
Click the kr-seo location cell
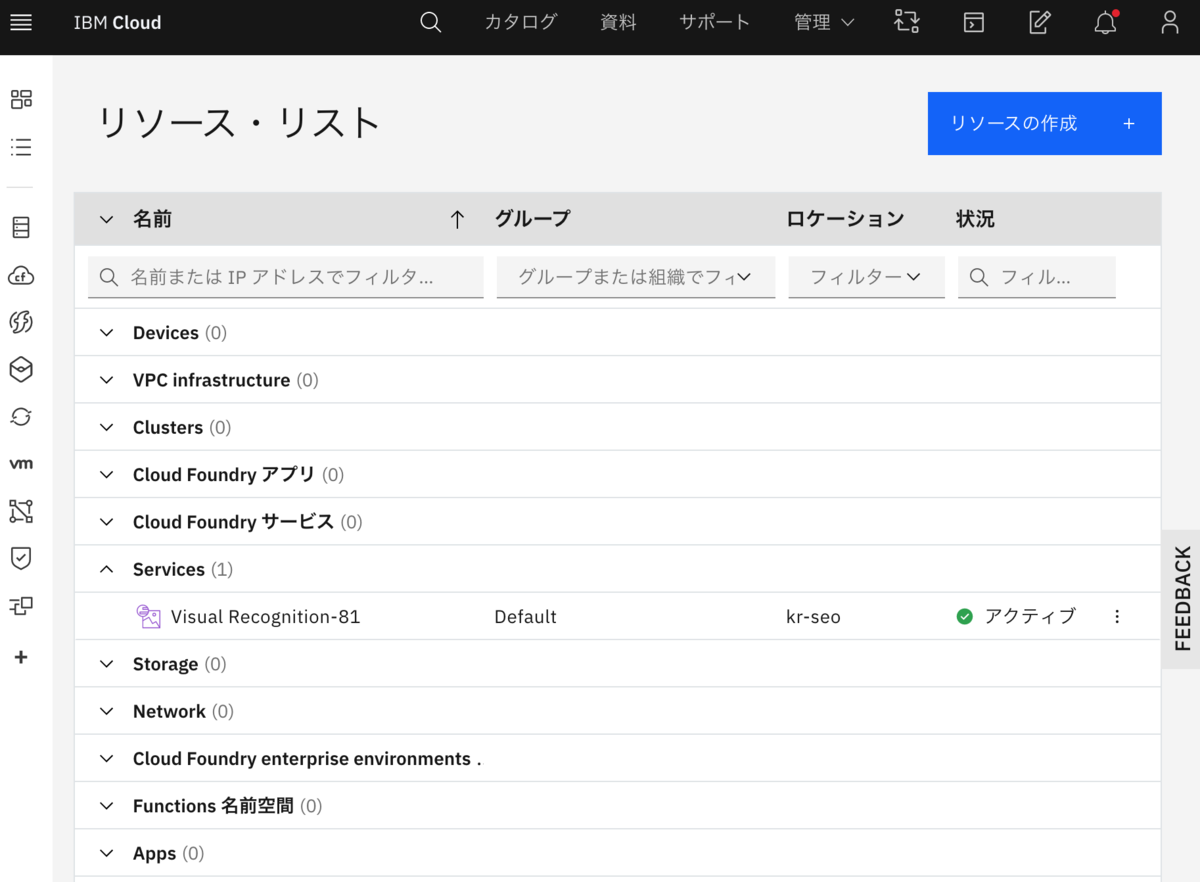[x=813, y=617]
